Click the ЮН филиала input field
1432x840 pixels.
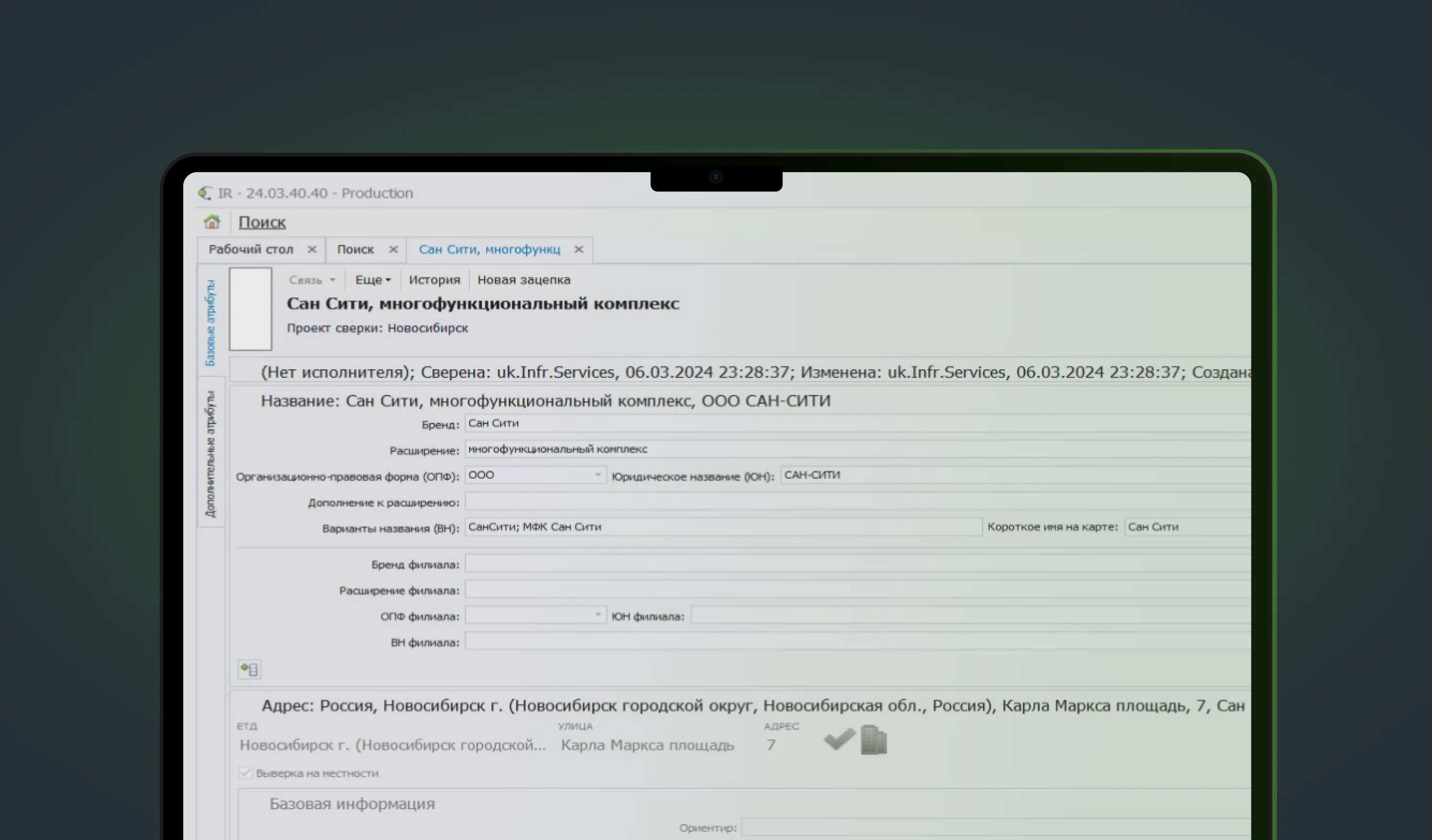pos(971,615)
